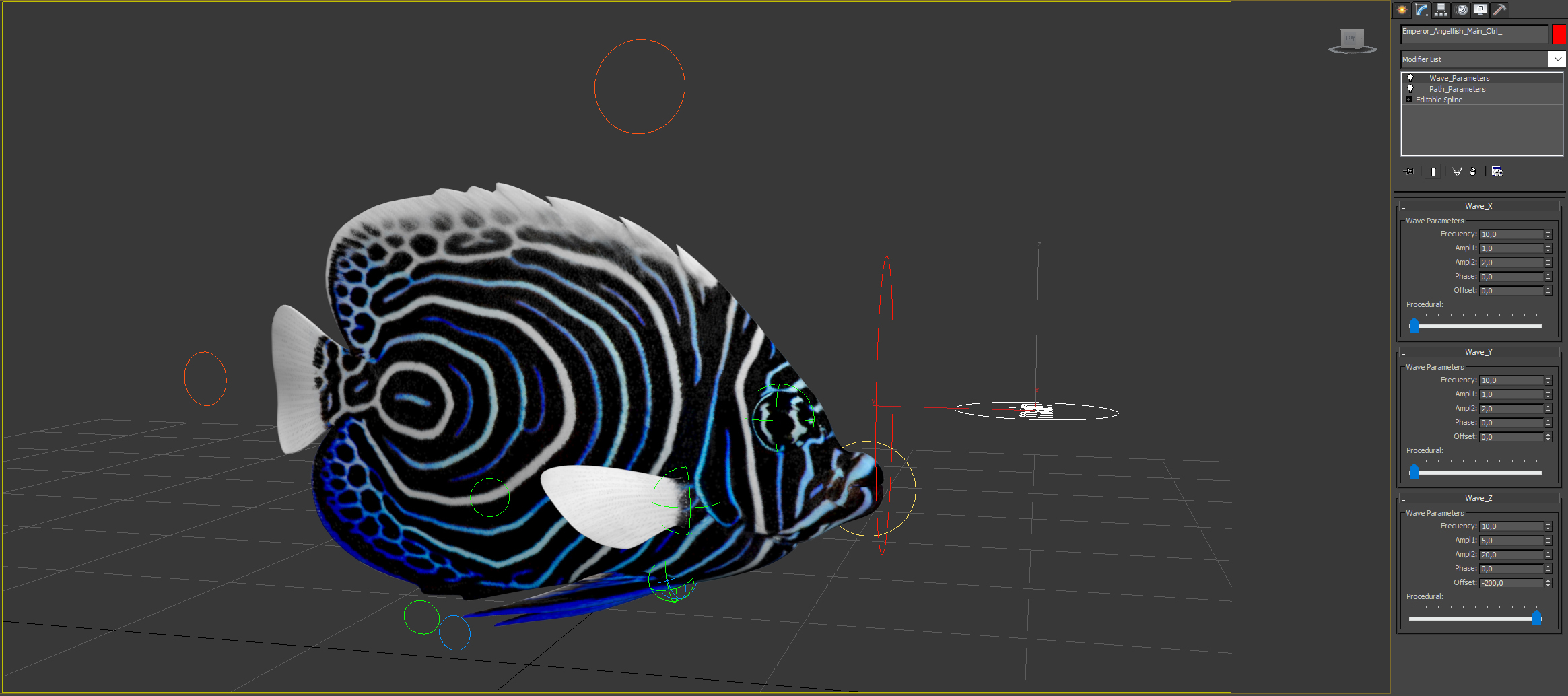Image resolution: width=1568 pixels, height=696 pixels.
Task: Increase Wave_Z Frequency using spinner arrow
Action: tap(1548, 523)
